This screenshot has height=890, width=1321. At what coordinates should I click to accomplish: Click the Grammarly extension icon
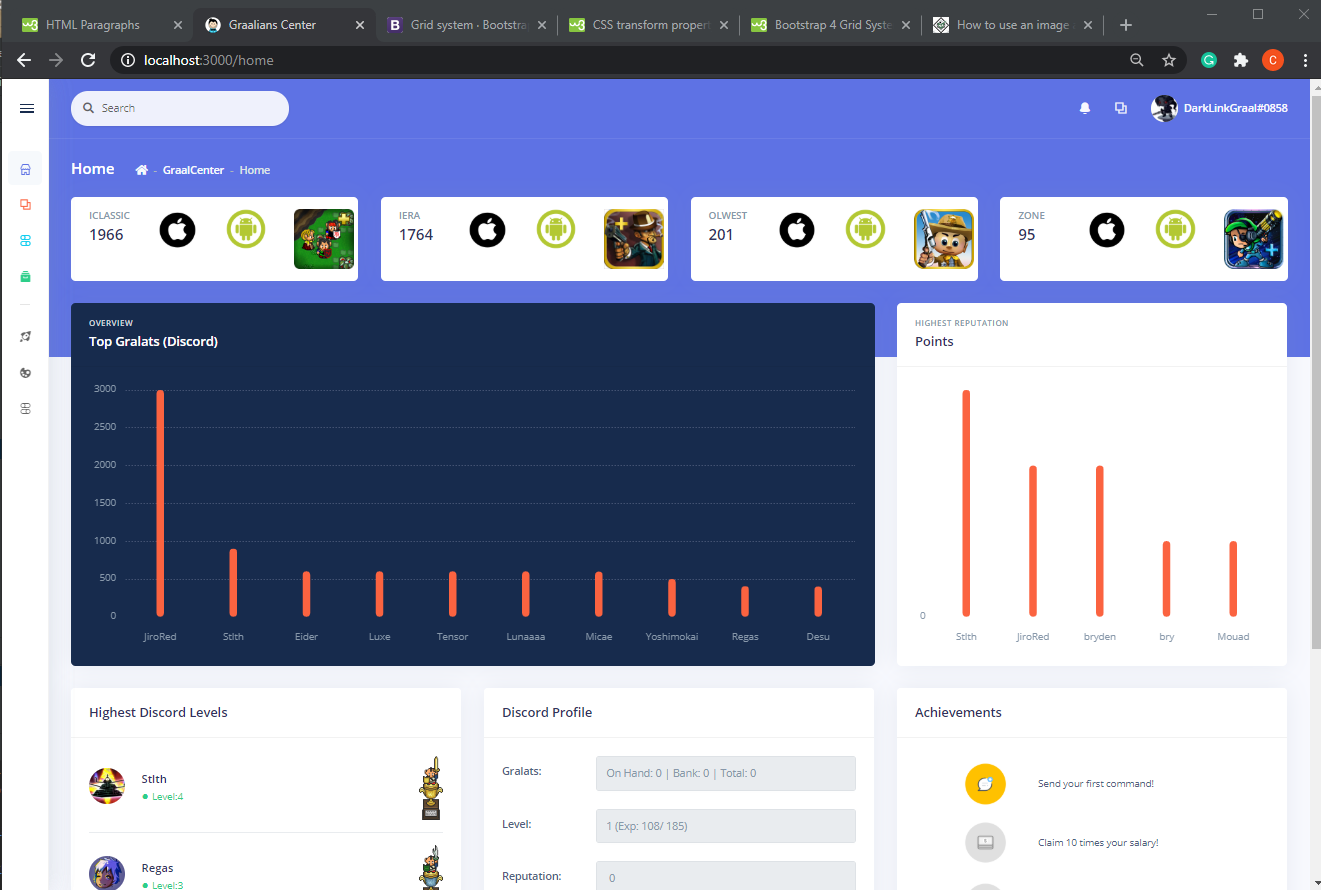pos(1209,60)
